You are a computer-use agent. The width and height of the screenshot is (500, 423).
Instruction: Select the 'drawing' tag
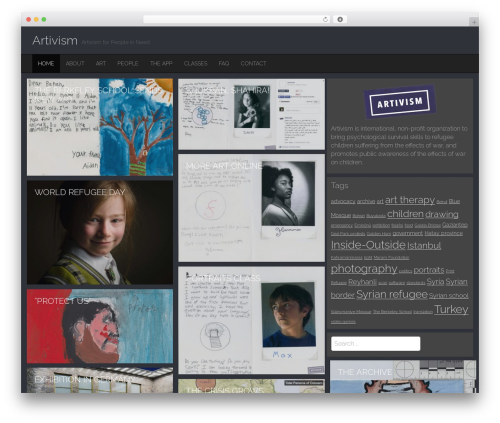click(x=442, y=214)
